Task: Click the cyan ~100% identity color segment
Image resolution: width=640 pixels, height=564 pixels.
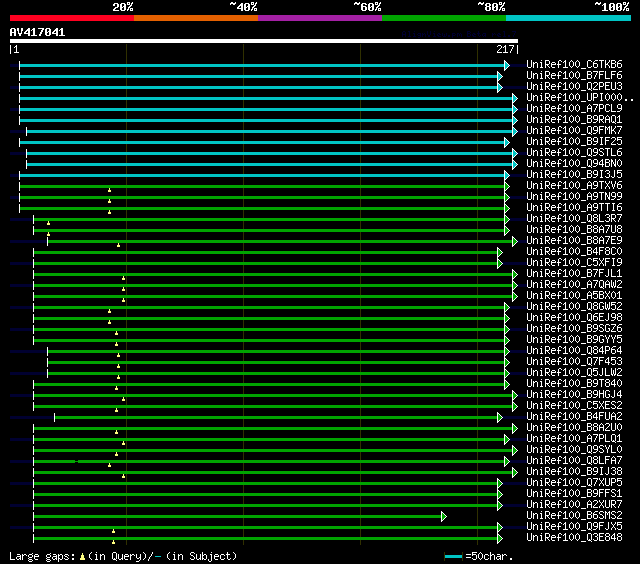Action: 567,18
